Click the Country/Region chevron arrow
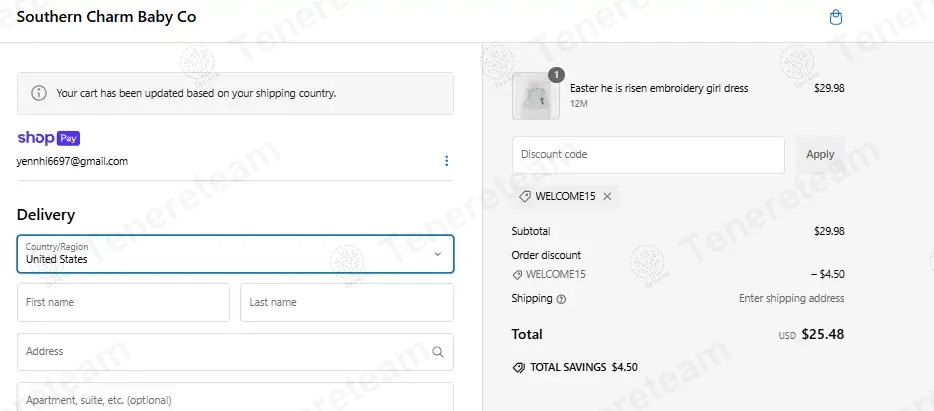 coord(438,254)
